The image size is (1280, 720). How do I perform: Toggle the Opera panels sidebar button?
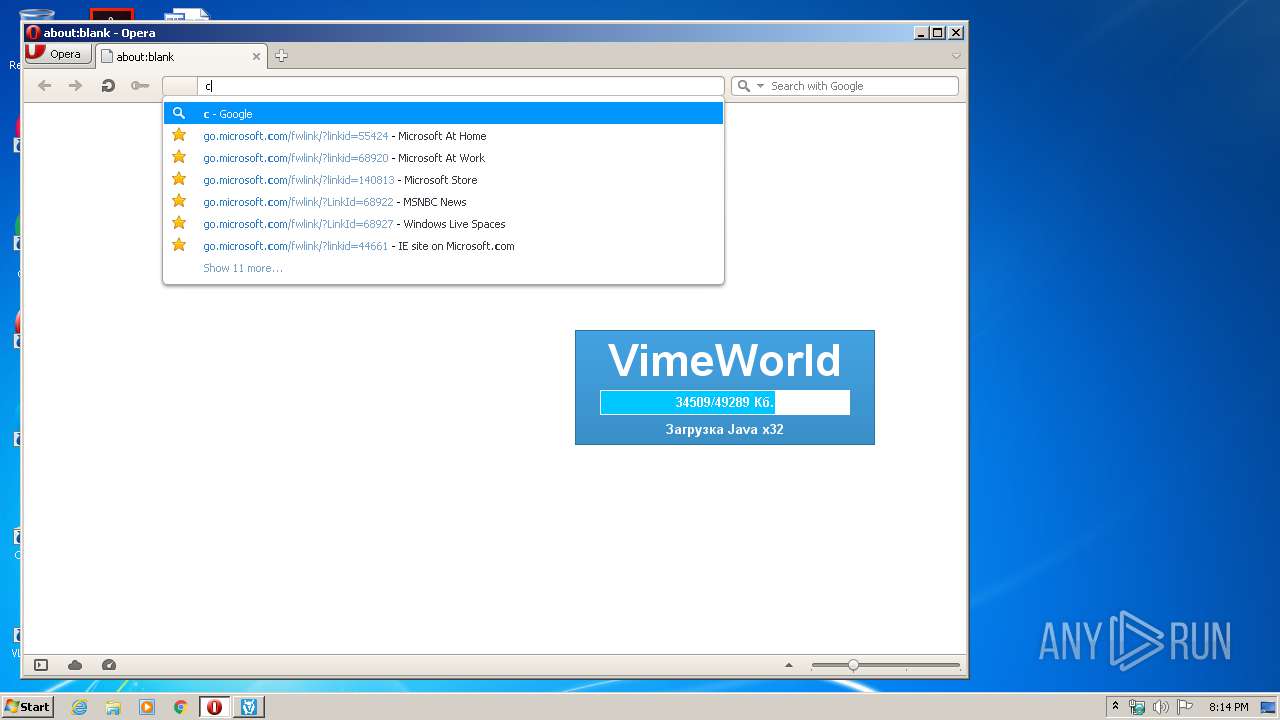point(41,665)
